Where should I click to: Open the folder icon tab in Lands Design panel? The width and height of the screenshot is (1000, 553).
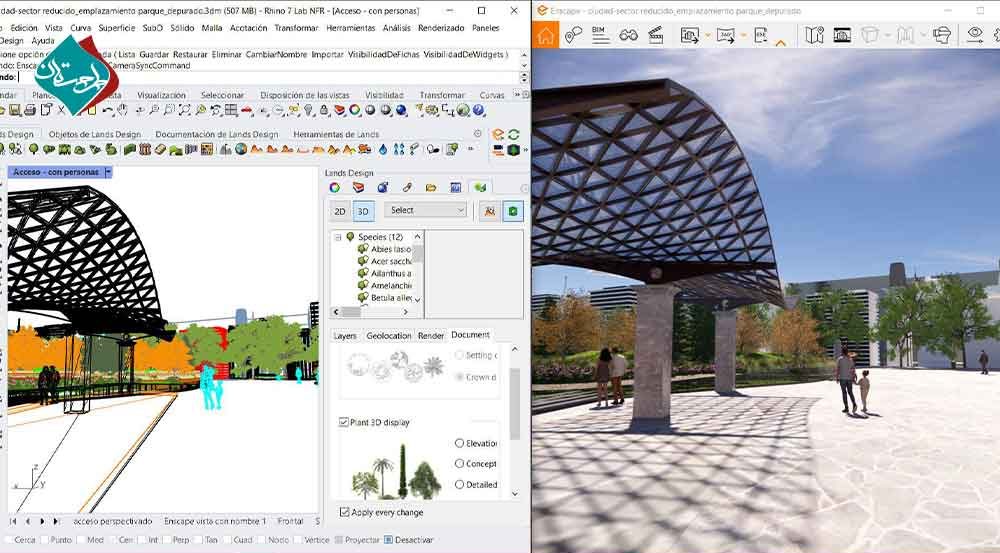(431, 188)
